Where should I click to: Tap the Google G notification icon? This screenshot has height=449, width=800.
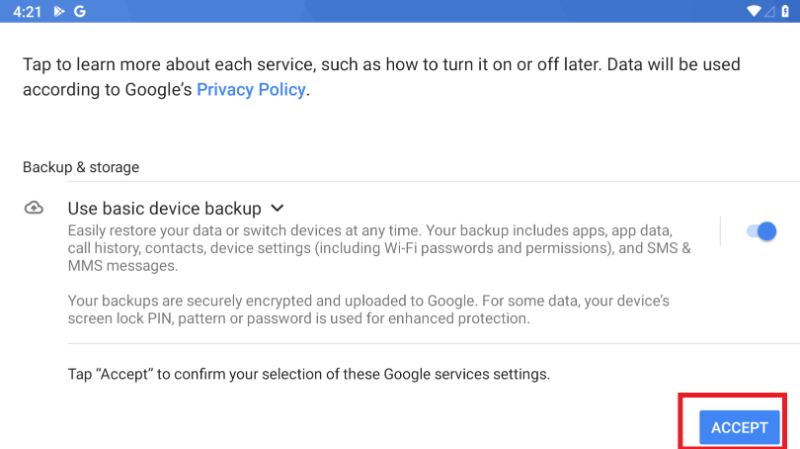click(79, 11)
